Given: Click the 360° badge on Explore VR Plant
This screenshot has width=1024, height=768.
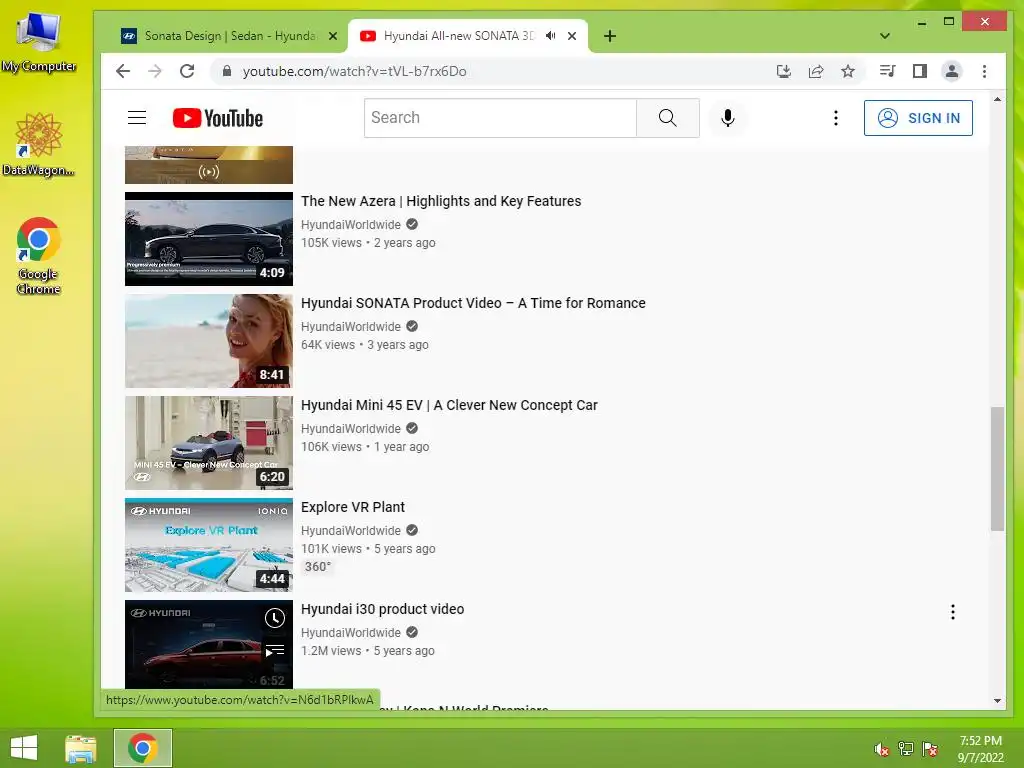Looking at the screenshot, I should [x=318, y=567].
